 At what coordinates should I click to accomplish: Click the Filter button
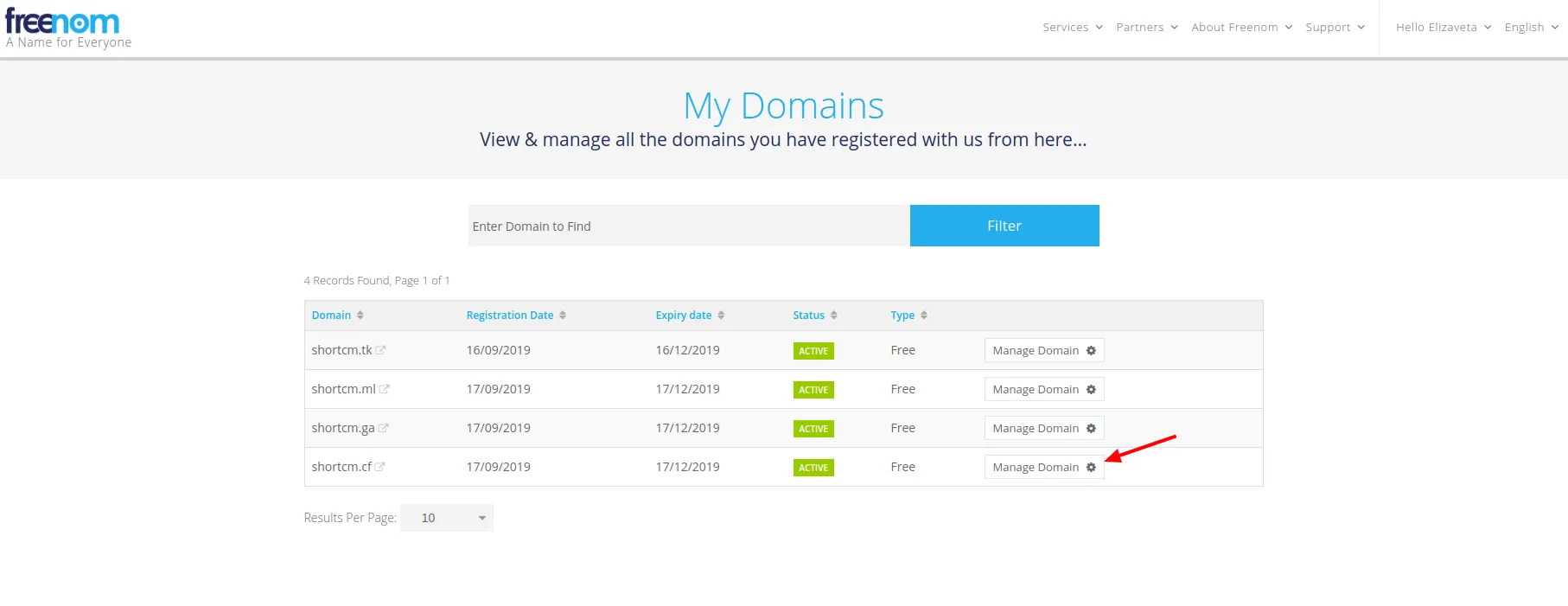1004,226
